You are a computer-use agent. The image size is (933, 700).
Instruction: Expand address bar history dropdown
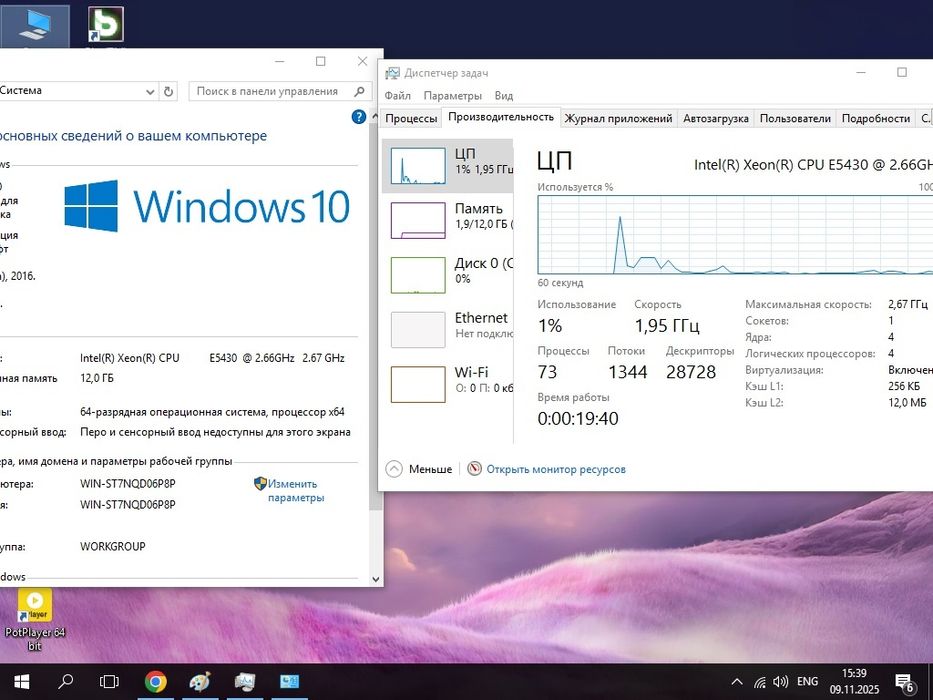coord(150,92)
